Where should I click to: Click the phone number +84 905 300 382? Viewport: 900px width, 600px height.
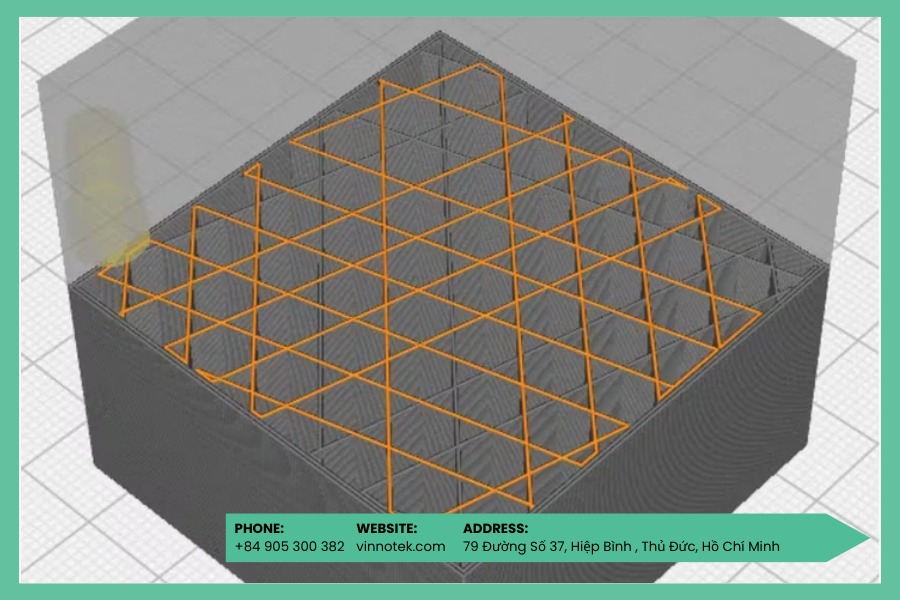[x=289, y=547]
